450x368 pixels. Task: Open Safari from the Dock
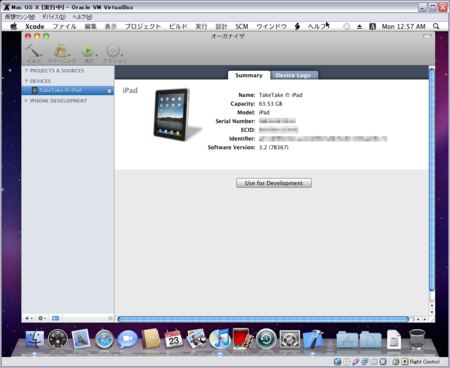(104, 339)
